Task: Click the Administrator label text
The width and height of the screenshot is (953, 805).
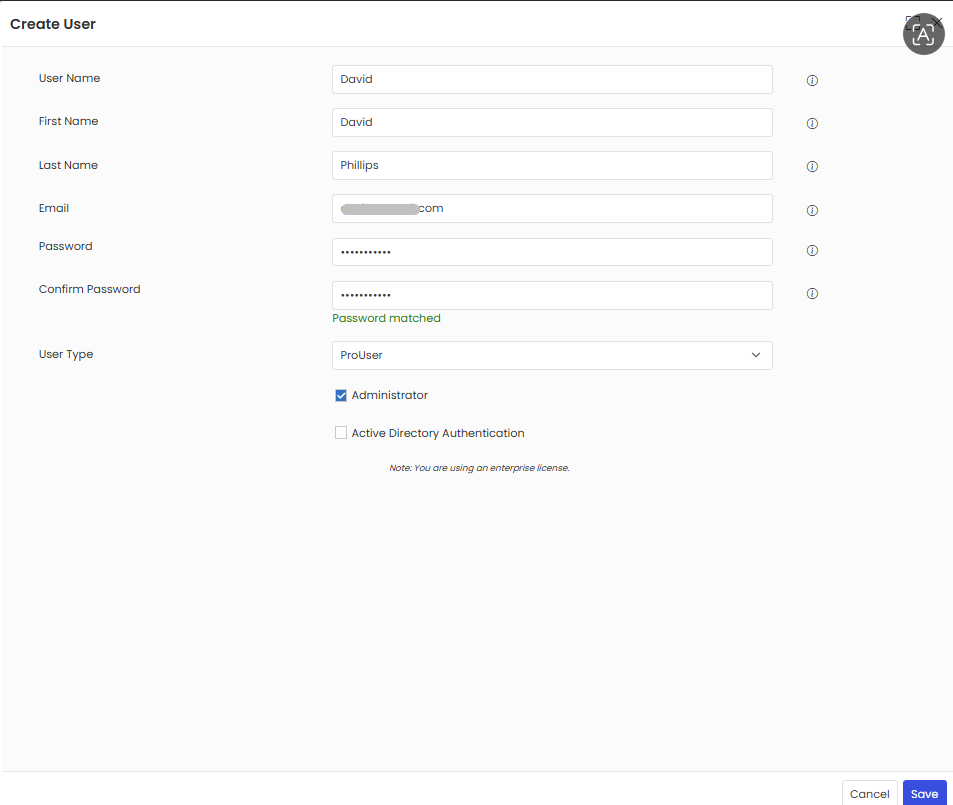Action: coord(390,395)
